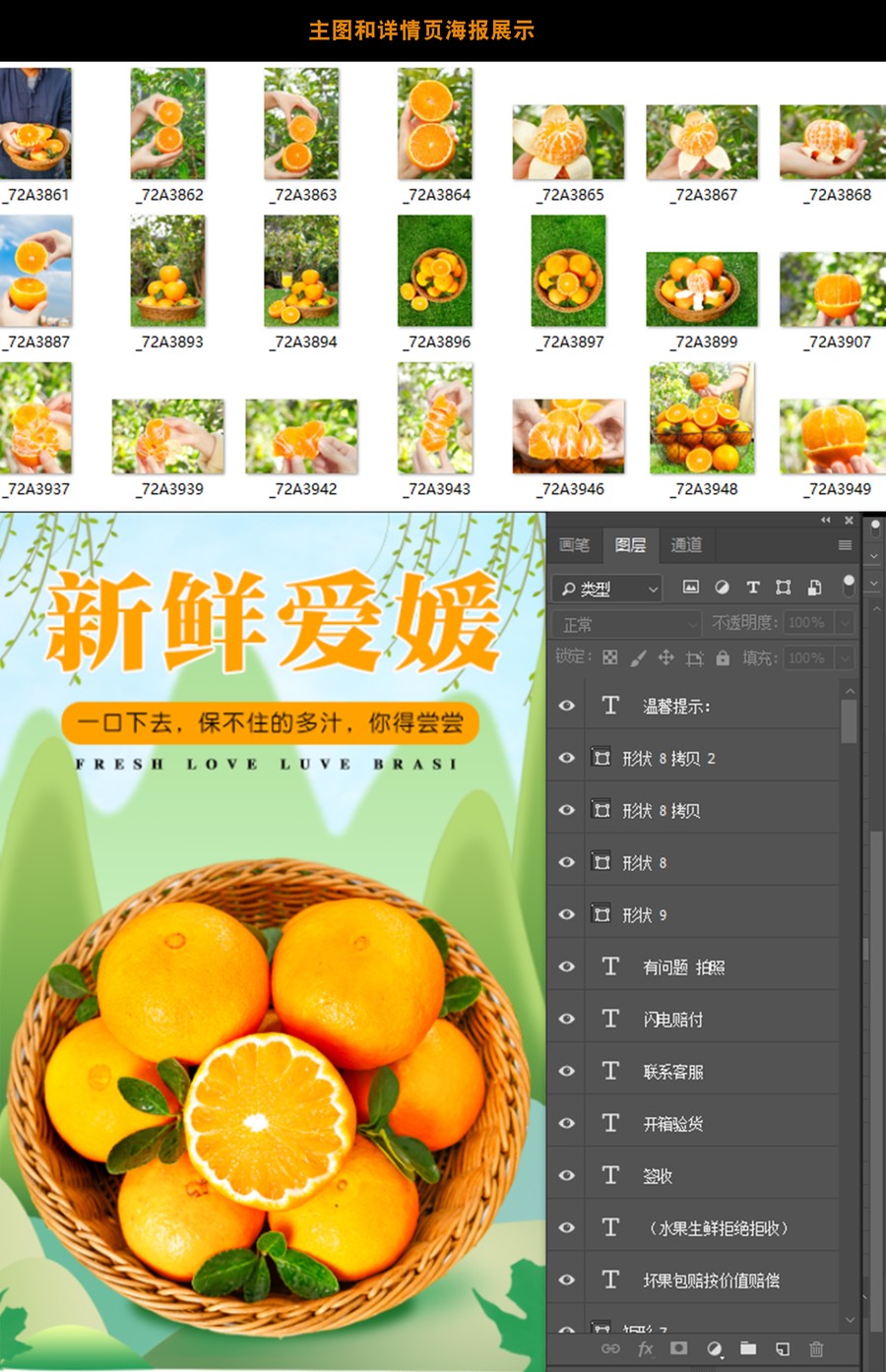This screenshot has height=1372, width=886.
Task: Click the 不透明度 100% value field
Action: pos(809,623)
